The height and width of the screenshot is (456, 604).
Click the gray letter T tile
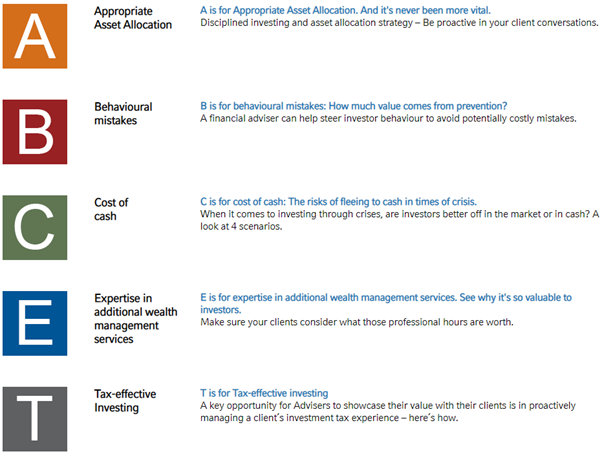click(35, 419)
